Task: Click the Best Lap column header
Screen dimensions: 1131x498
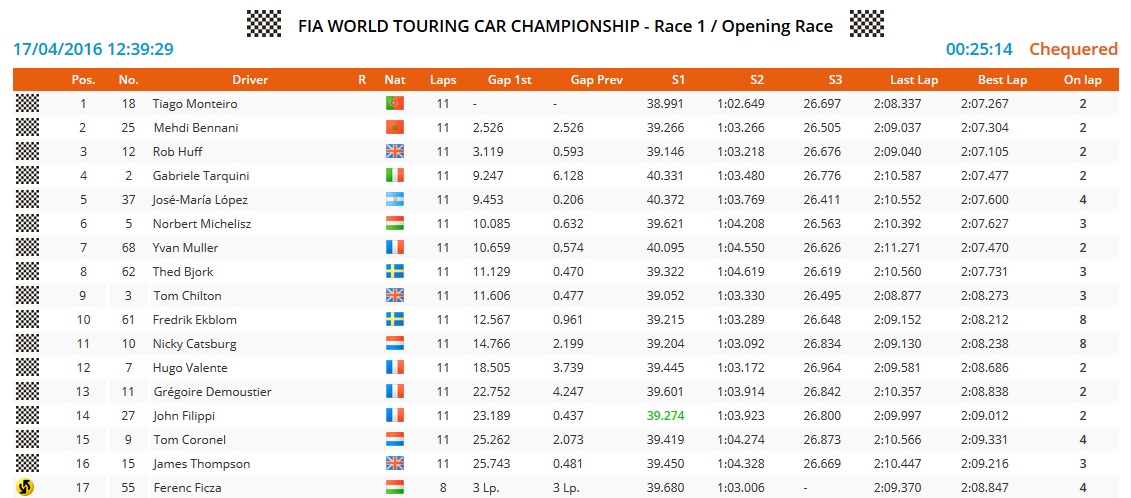Action: 1002,80
